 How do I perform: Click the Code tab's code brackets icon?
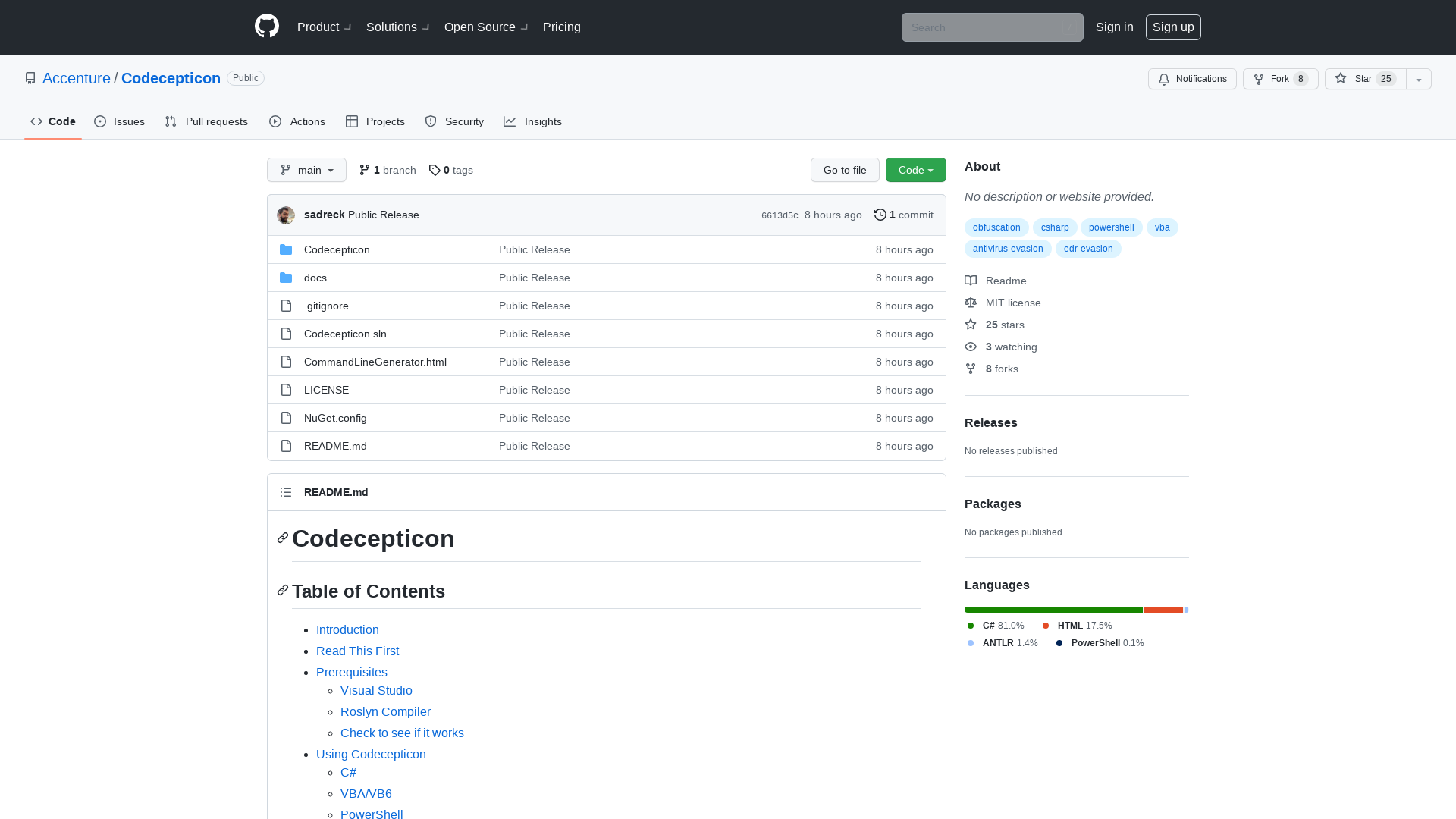(36, 121)
